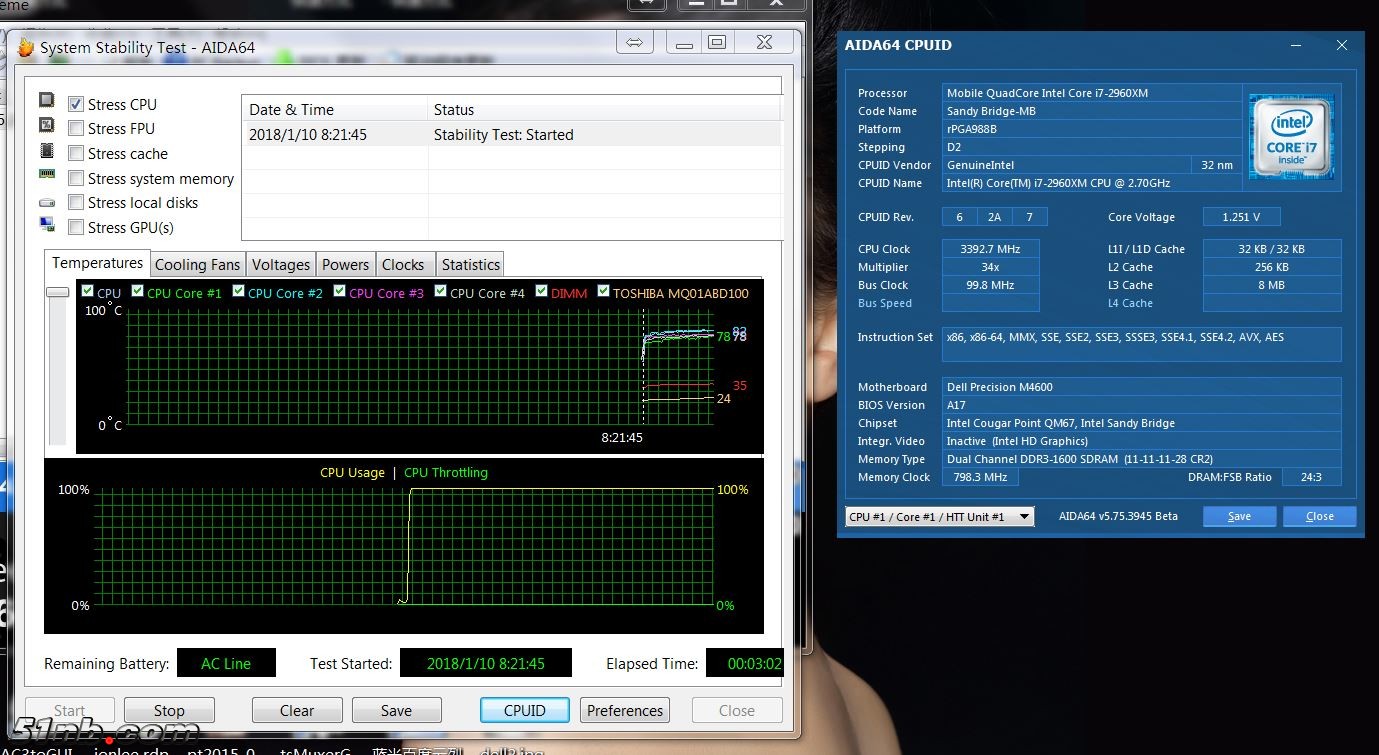Viewport: 1379px width, 755px height.
Task: Stop the stability test
Action: click(169, 711)
